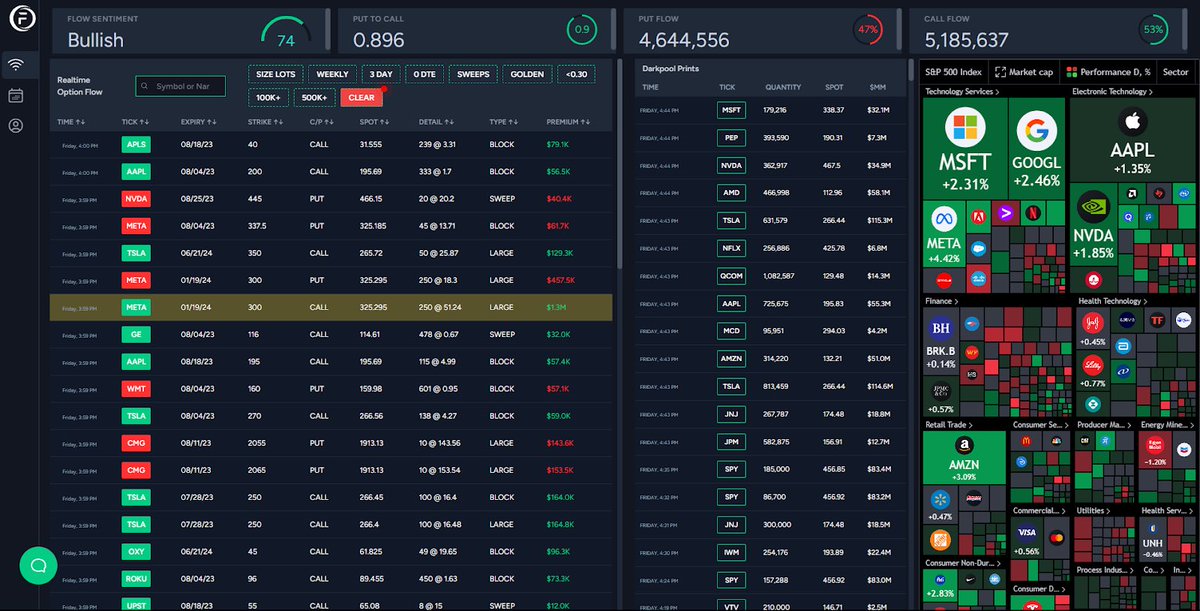
Task: Open the user profile sidebar icon
Action: pyautogui.click(x=16, y=126)
